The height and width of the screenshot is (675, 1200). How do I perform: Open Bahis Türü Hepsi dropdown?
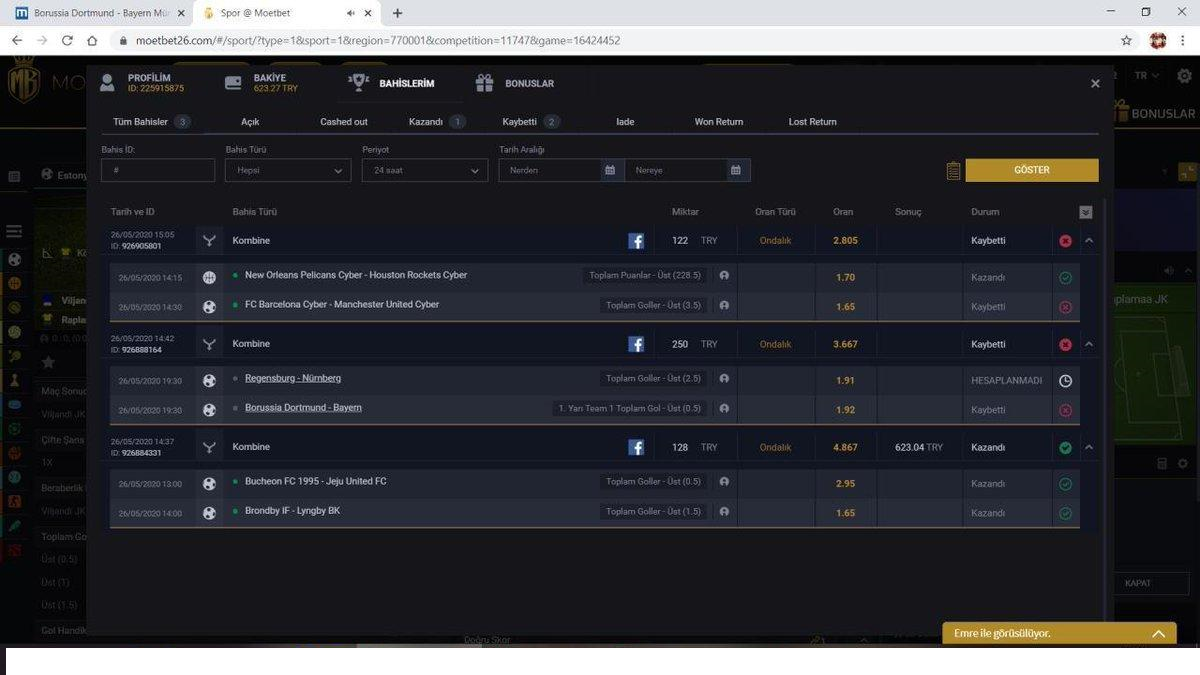(x=287, y=170)
